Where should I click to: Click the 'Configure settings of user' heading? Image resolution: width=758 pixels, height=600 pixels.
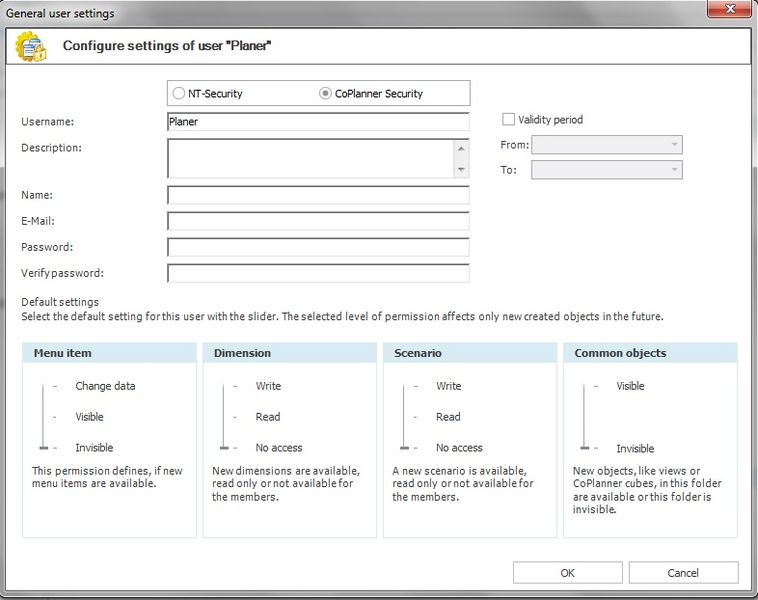(x=167, y=45)
